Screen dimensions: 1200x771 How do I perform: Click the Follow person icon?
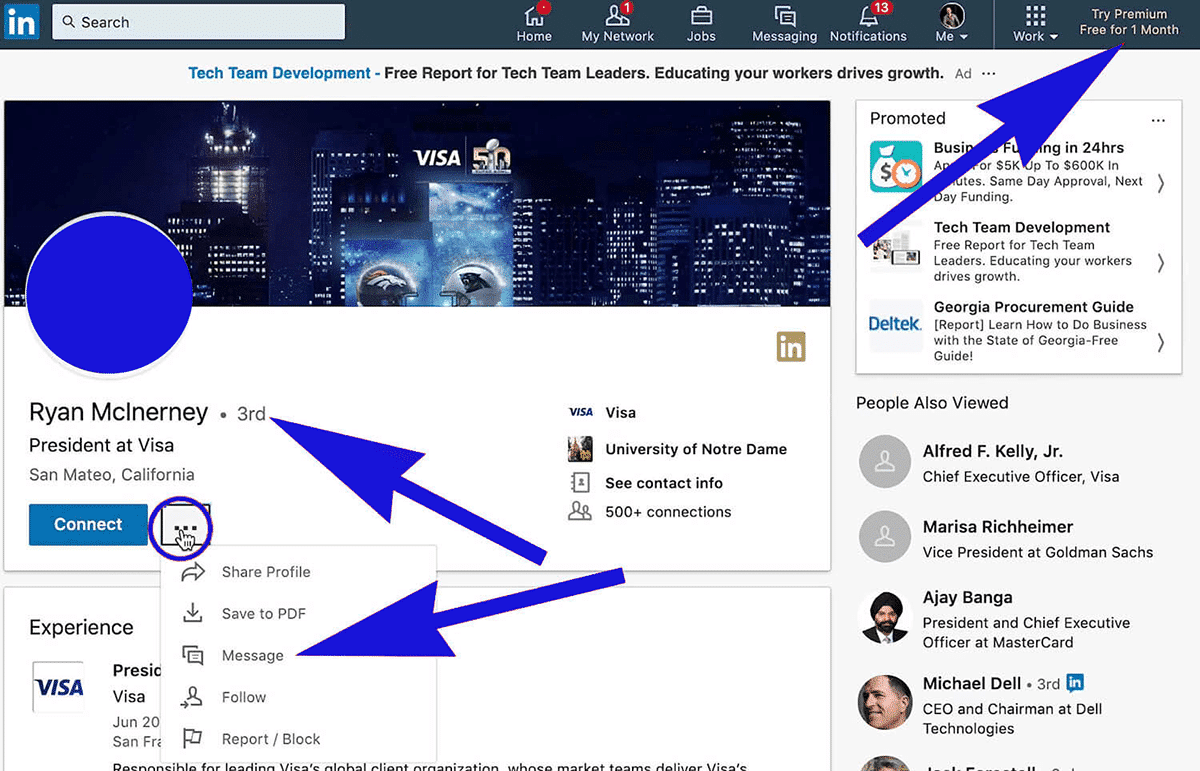tap(193, 698)
